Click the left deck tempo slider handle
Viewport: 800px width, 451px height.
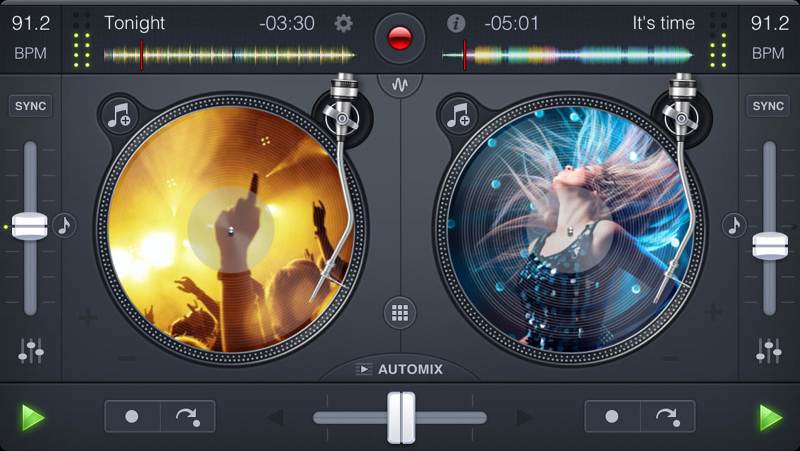30,226
